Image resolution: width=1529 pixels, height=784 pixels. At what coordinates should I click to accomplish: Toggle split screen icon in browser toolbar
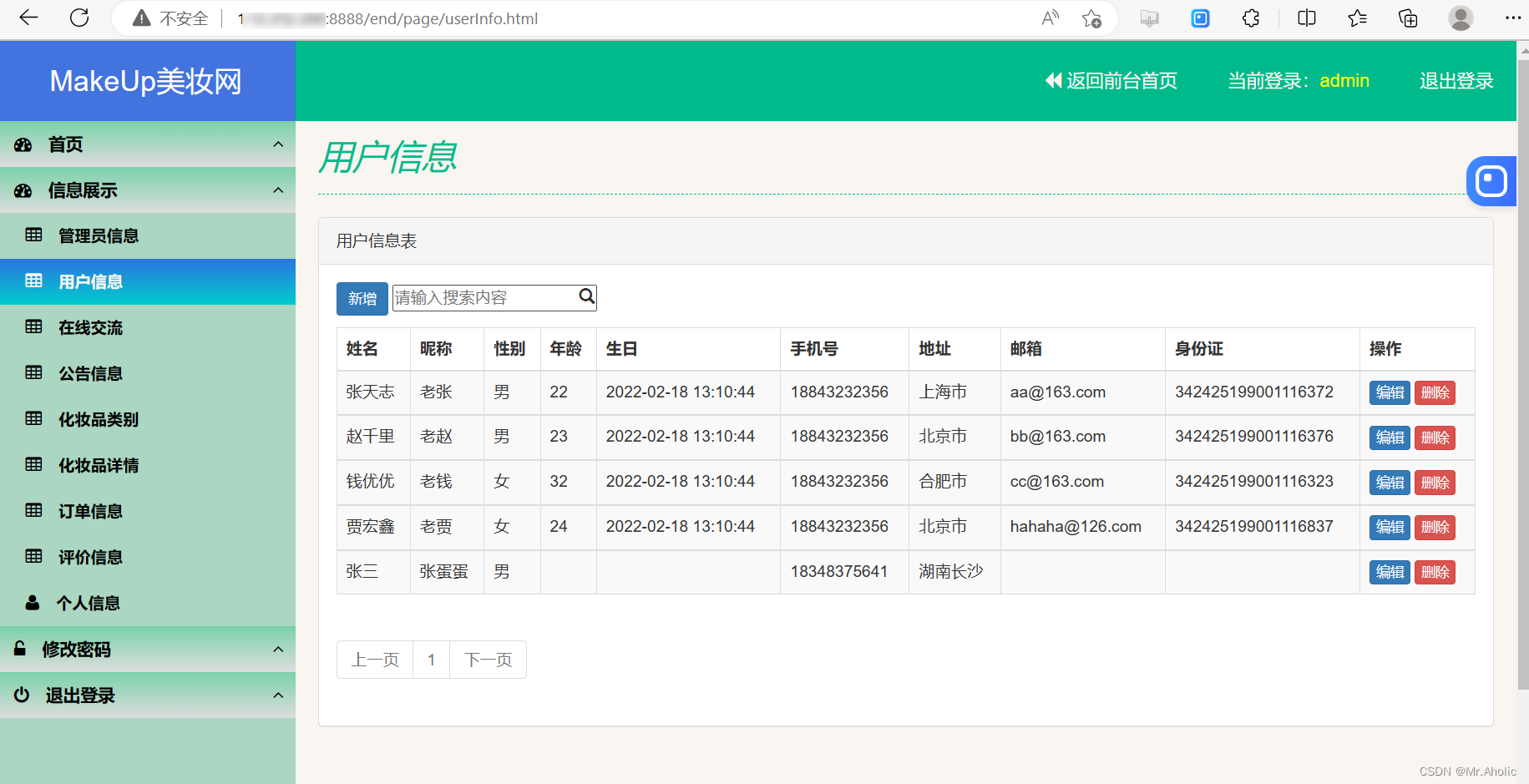click(1307, 18)
